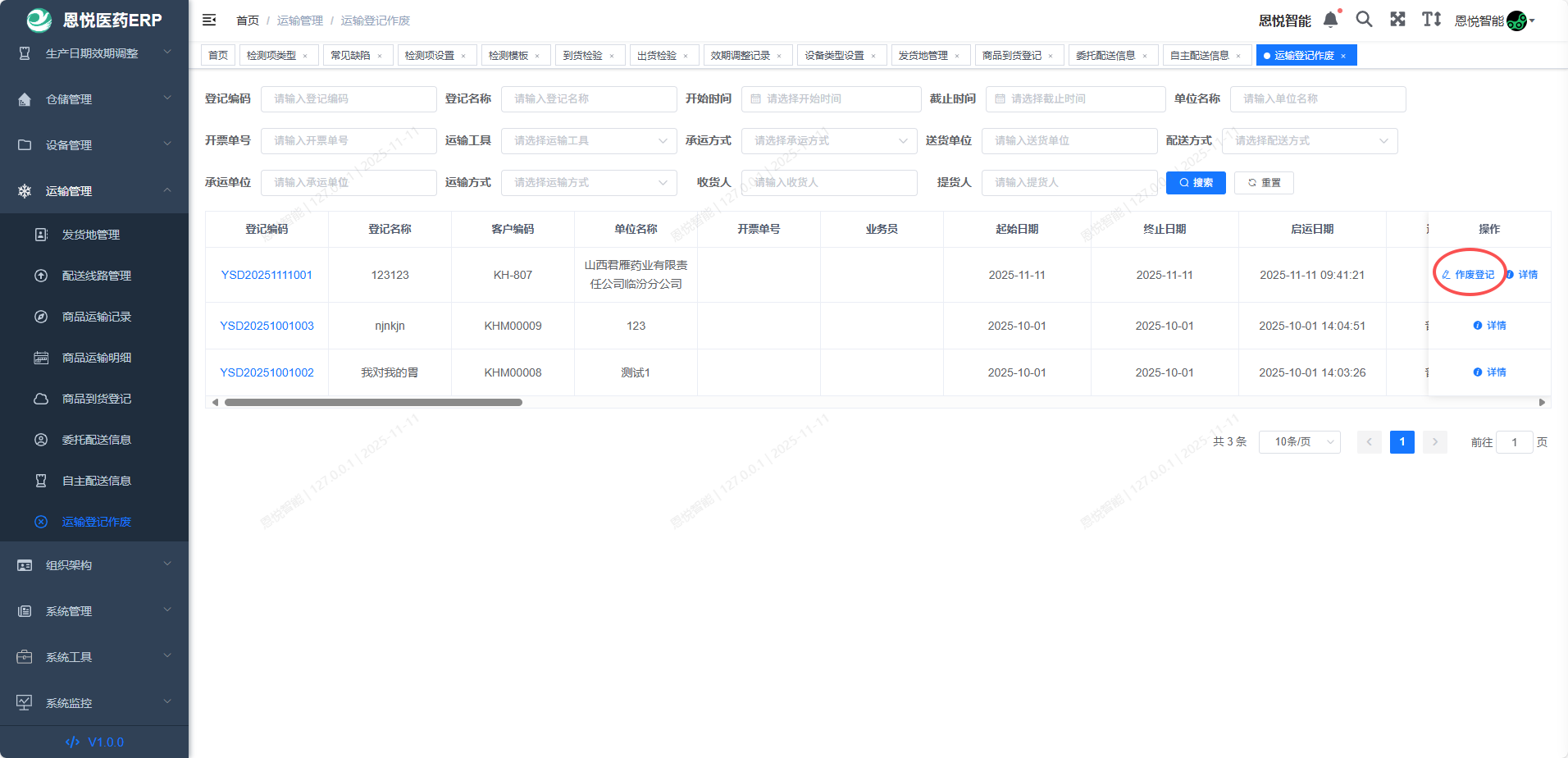Expand the 仓储管理 sidebar menu

94,99
